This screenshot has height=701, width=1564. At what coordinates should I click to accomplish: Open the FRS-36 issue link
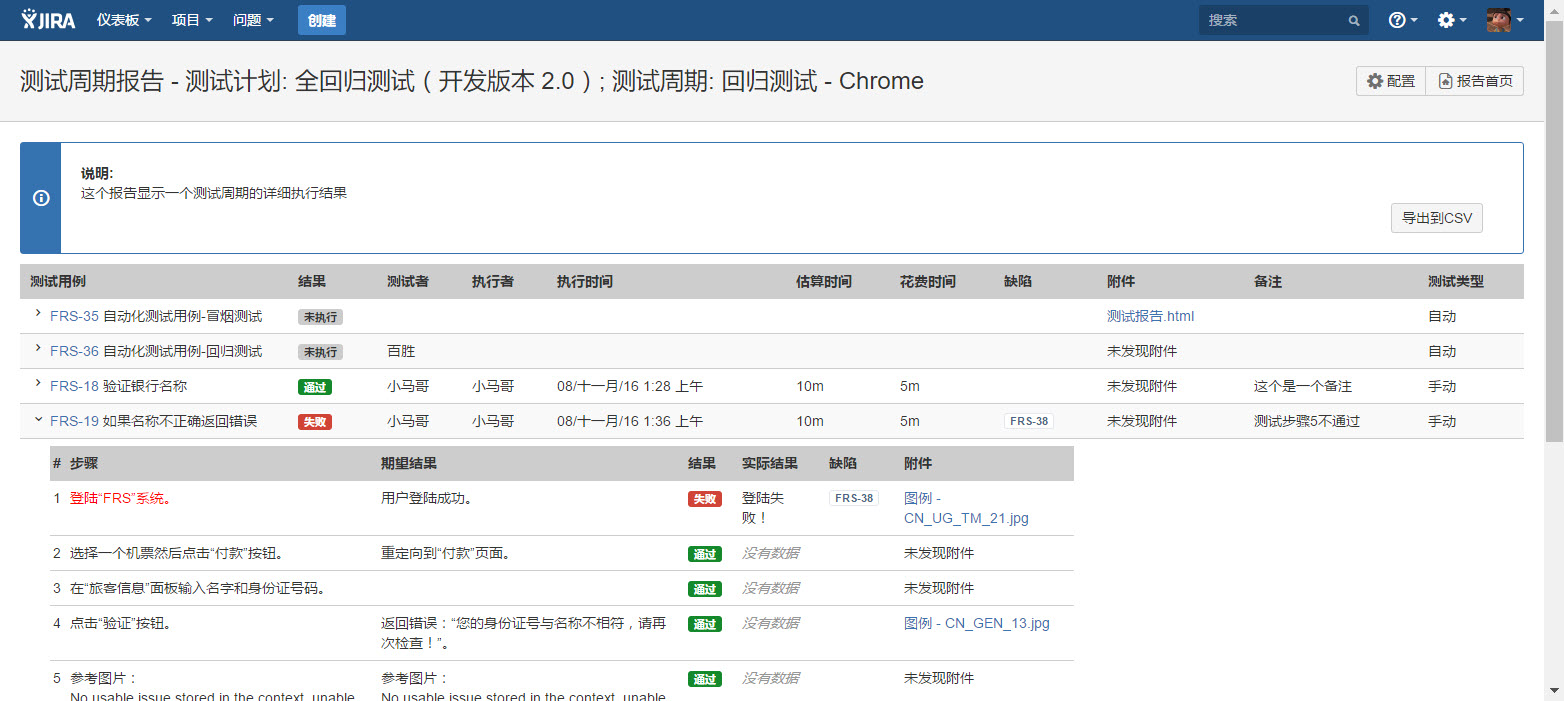(74, 351)
